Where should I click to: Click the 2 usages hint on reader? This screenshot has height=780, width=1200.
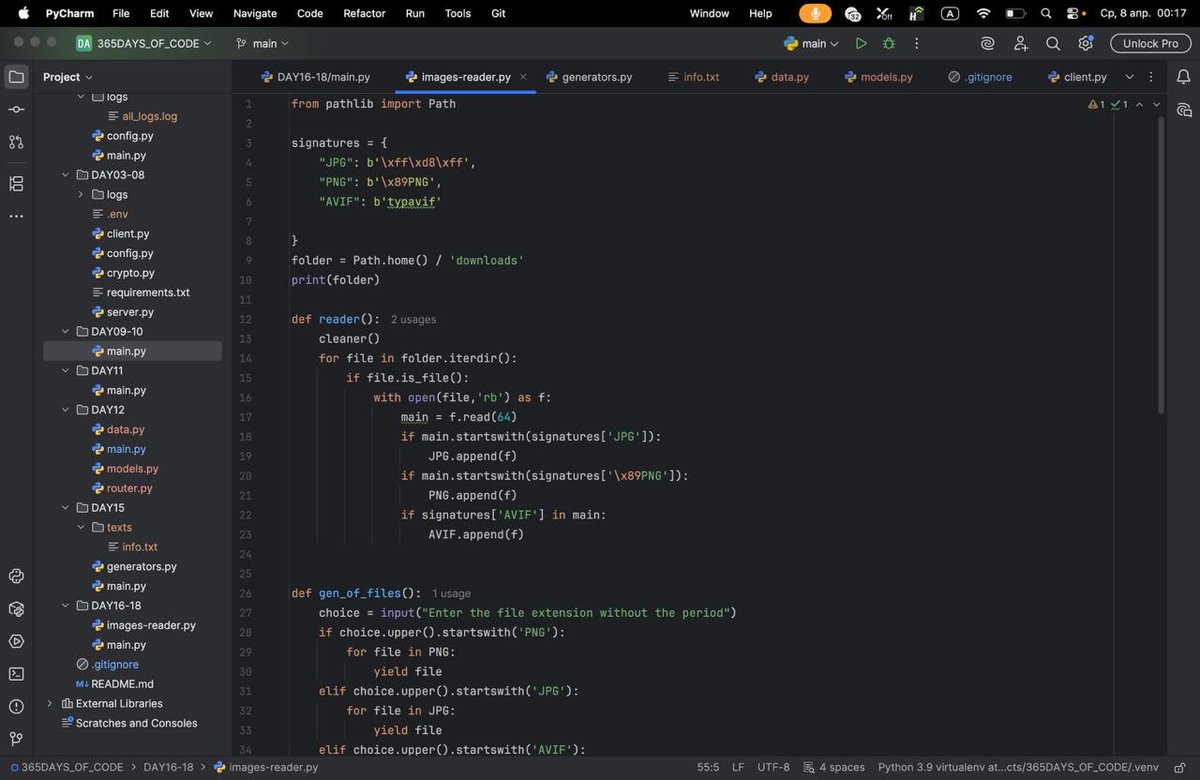click(x=413, y=320)
